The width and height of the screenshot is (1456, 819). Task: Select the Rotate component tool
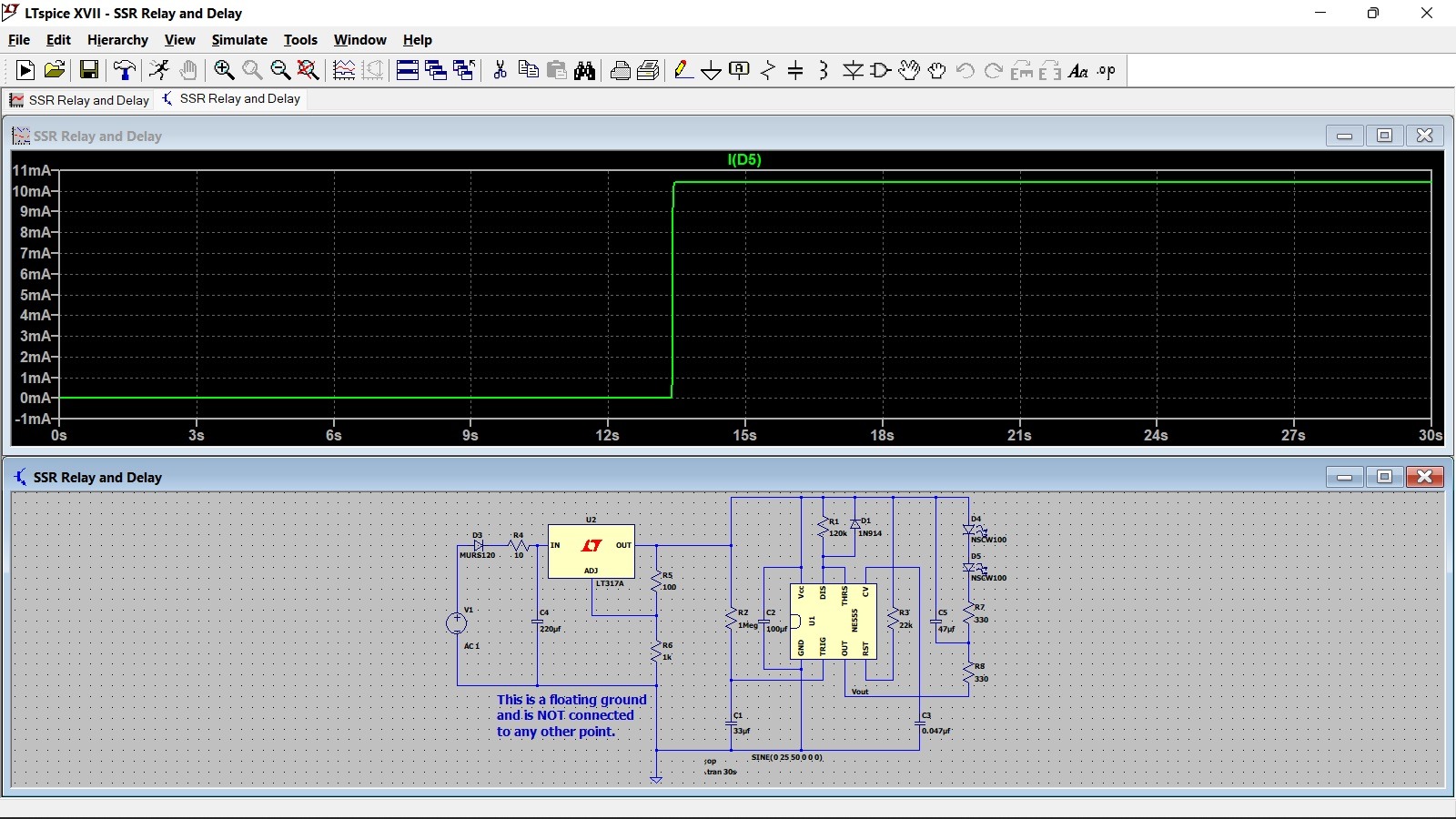click(1022, 70)
